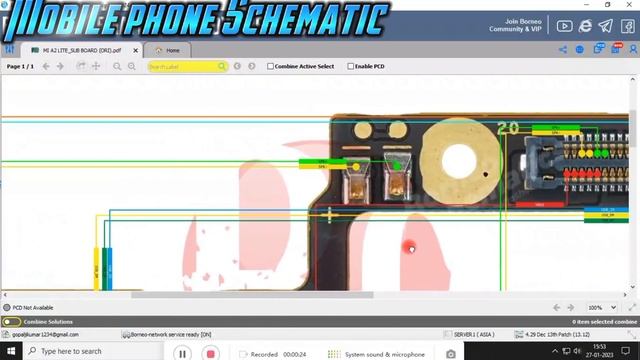This screenshot has height=360, width=640.
Task: Zoom out on the schematic
Action: tap(117, 66)
